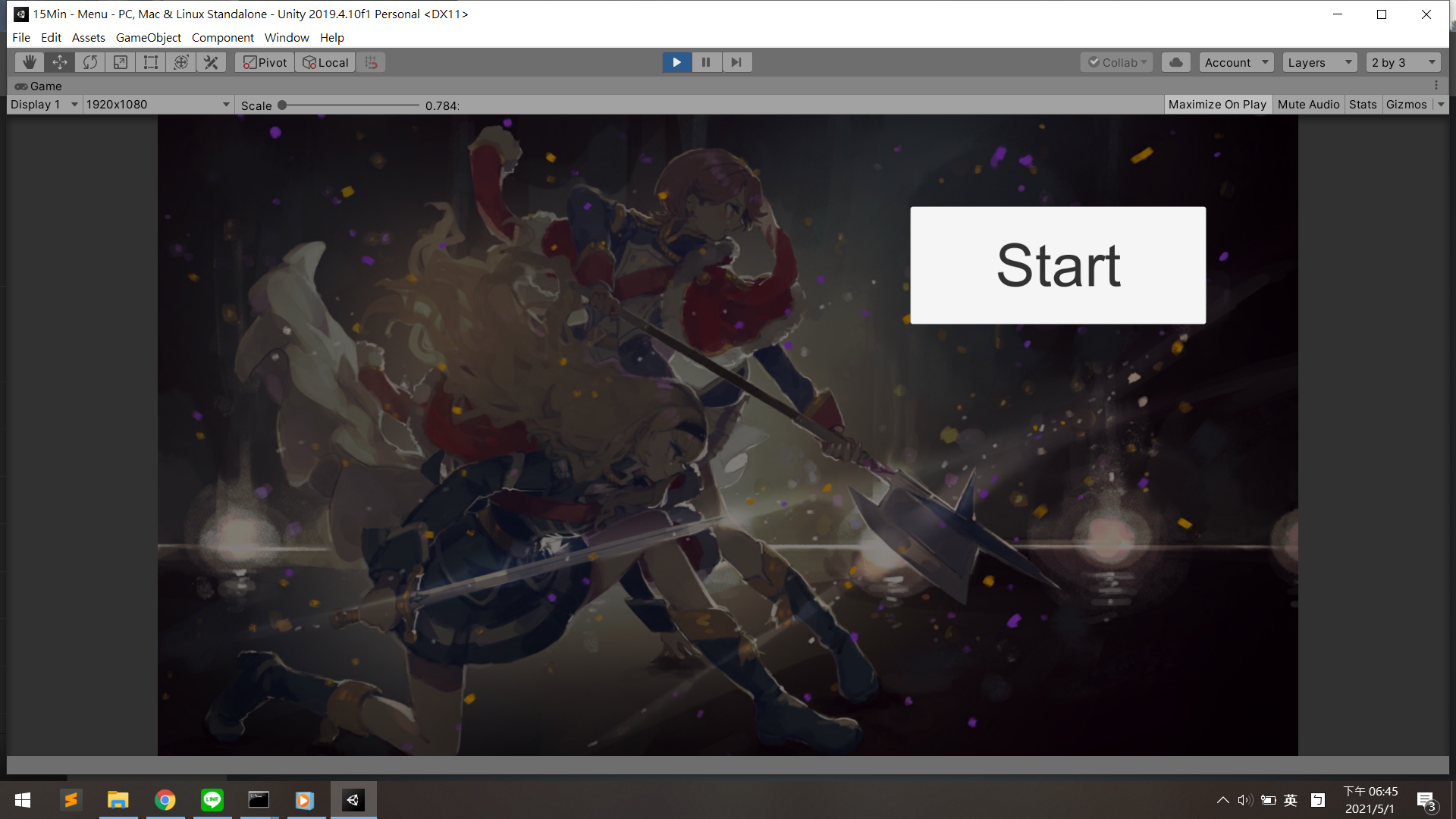Screen dimensions: 1456x819
Task: Open the Layers dropdown
Action: (x=1319, y=62)
